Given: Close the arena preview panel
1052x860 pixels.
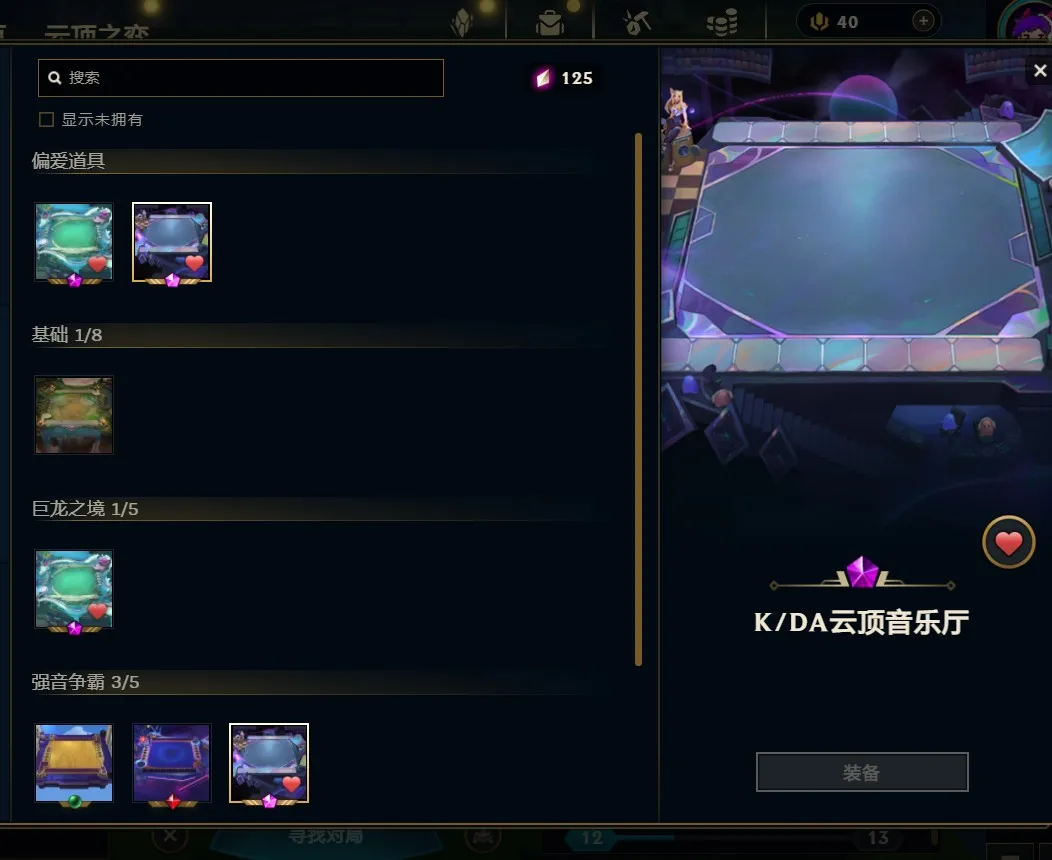Looking at the screenshot, I should (x=1040, y=70).
